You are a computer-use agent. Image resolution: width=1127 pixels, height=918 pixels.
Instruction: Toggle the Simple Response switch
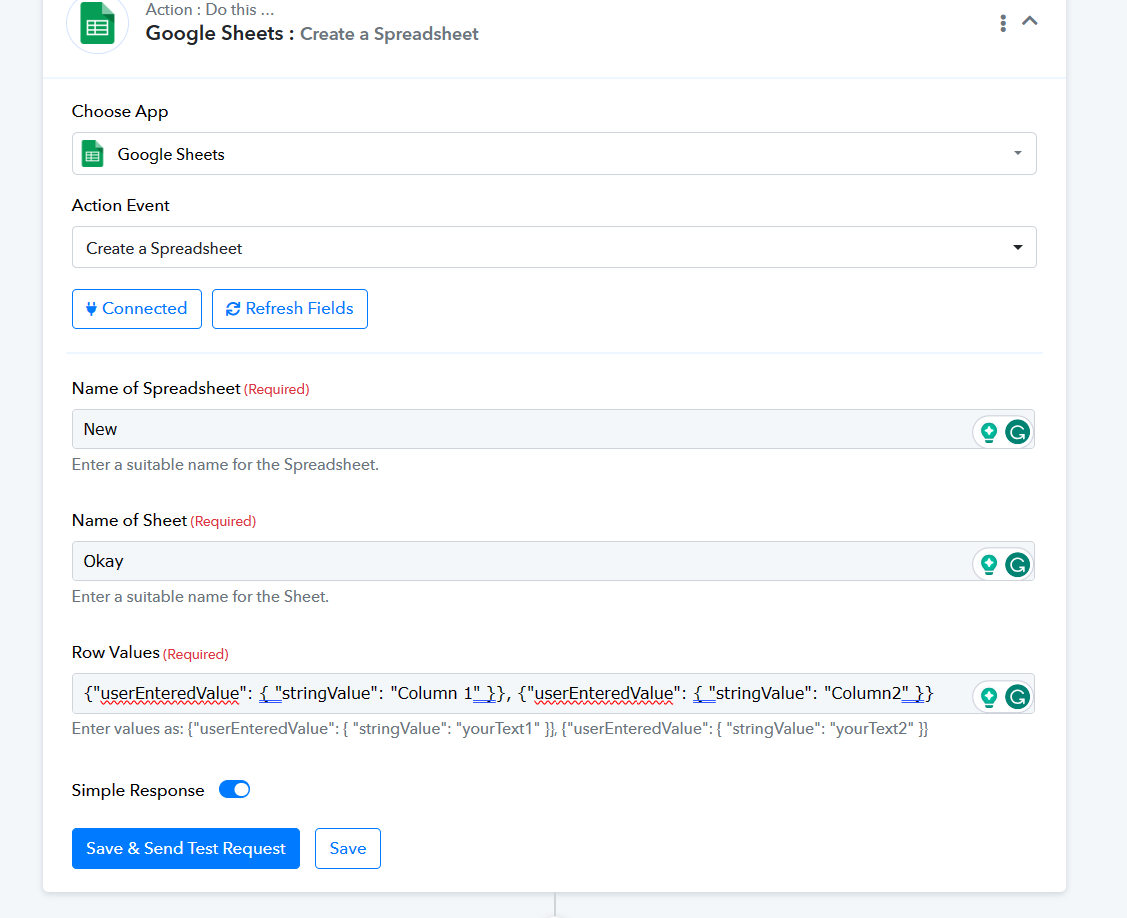234,789
